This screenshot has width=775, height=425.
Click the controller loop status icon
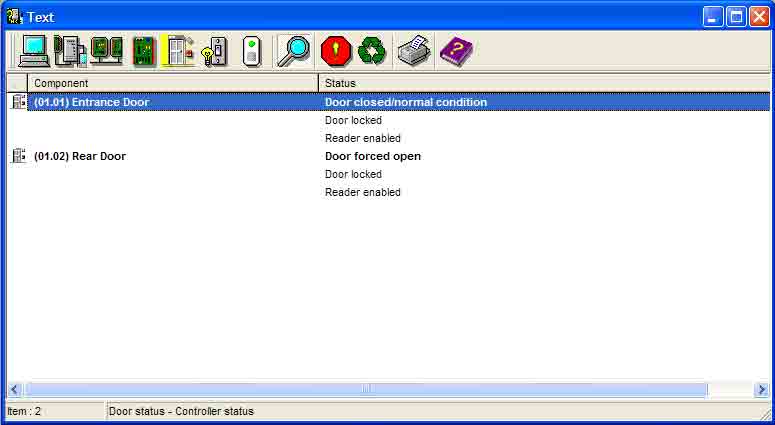[x=107, y=51]
